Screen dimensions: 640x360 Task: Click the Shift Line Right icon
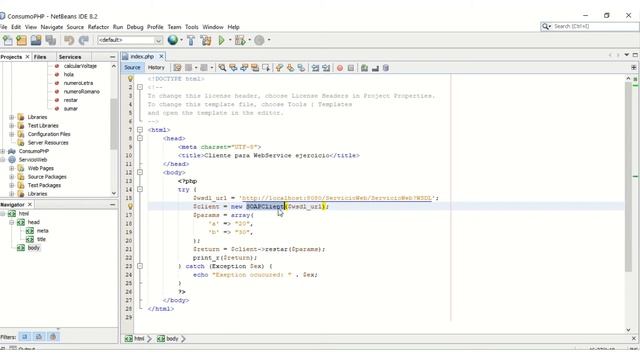[x=326, y=68]
